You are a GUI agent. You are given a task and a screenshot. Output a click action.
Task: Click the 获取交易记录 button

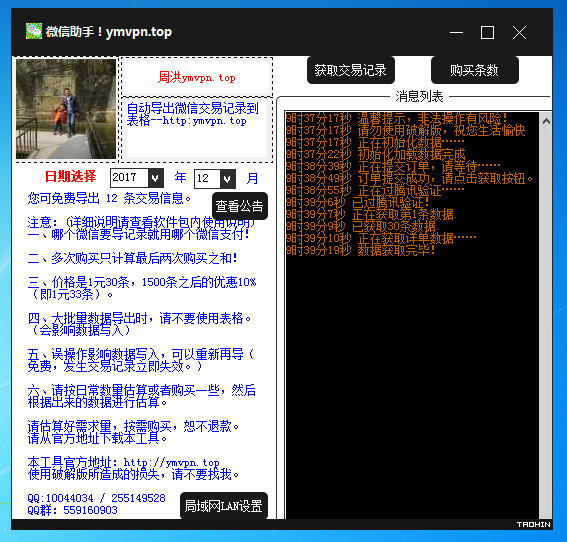point(350,70)
